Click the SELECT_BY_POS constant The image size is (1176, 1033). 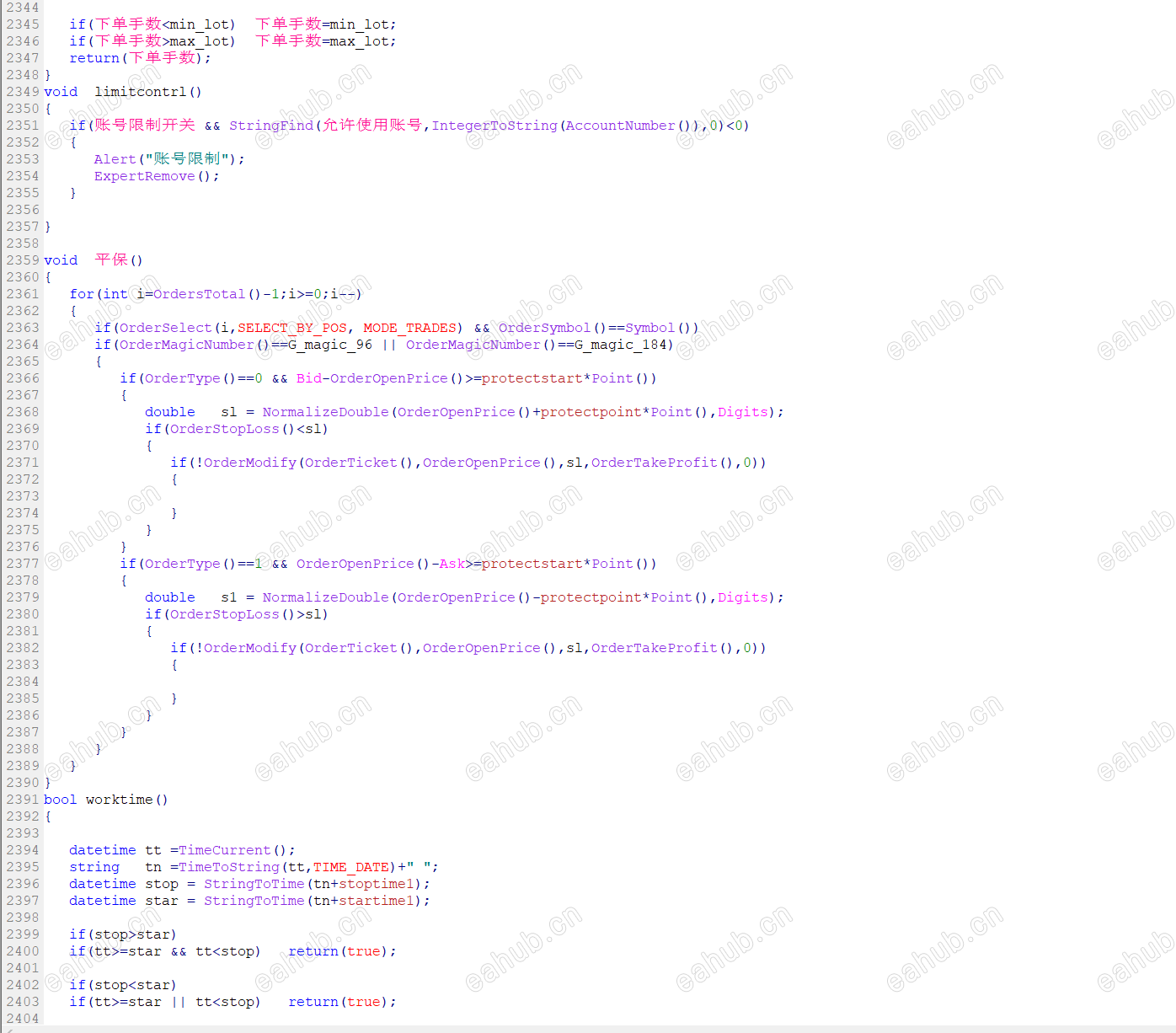coord(292,328)
